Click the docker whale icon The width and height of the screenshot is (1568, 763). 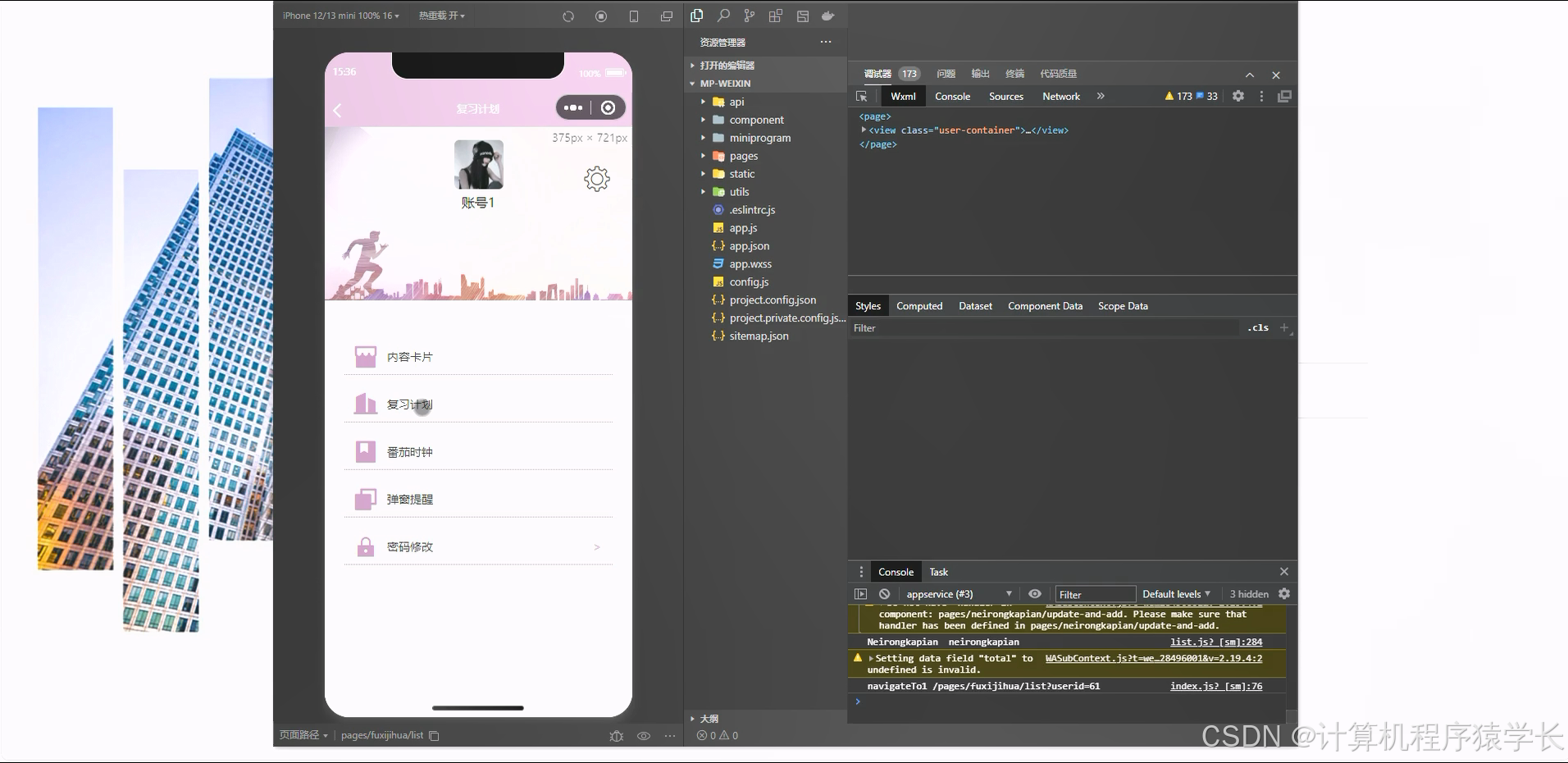click(x=828, y=16)
